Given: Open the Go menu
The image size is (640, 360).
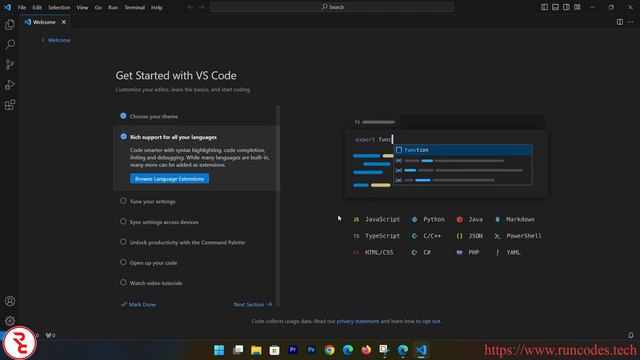Looking at the screenshot, I should tap(98, 7).
